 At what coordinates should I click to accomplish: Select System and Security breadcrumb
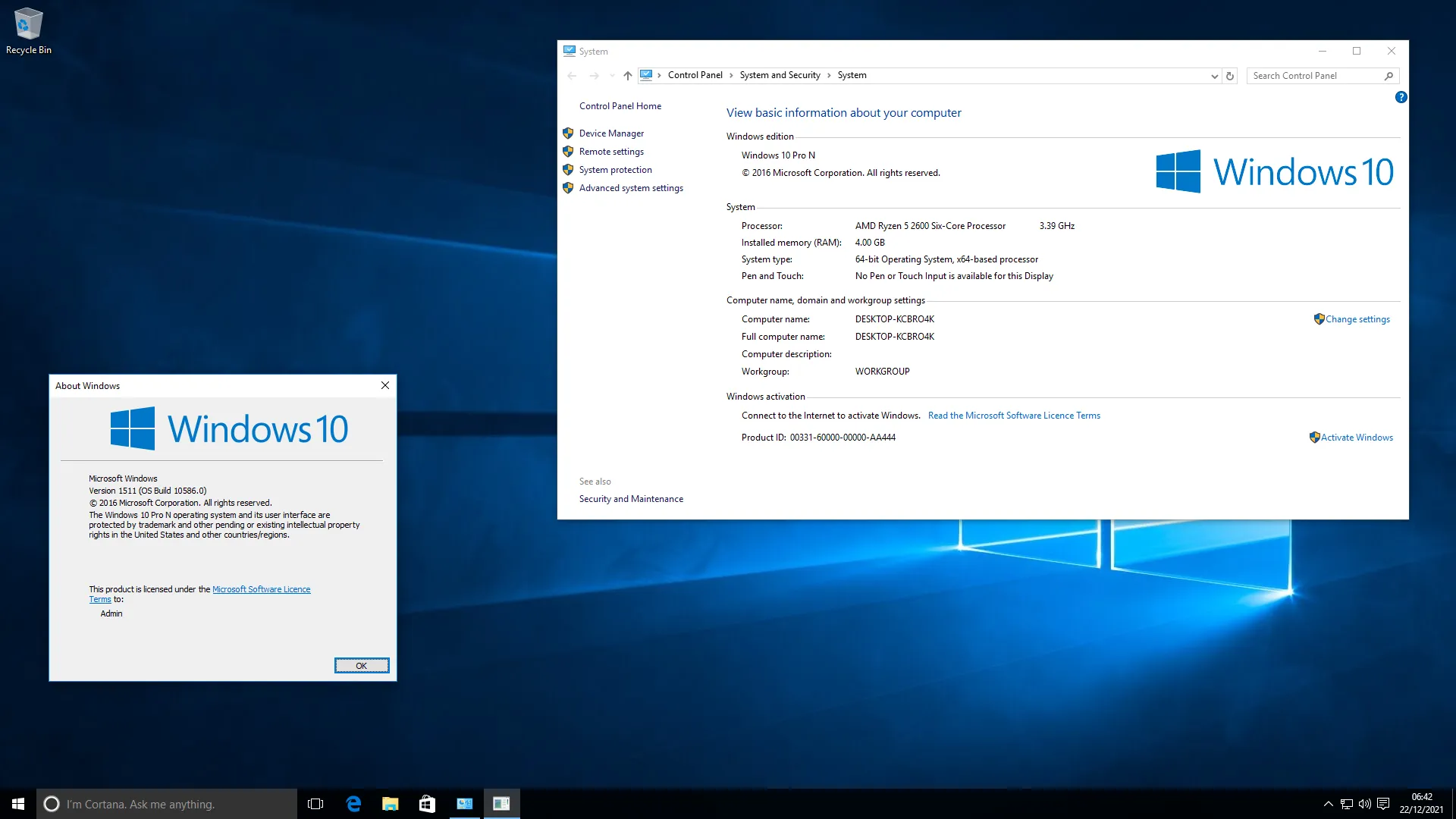tap(780, 75)
